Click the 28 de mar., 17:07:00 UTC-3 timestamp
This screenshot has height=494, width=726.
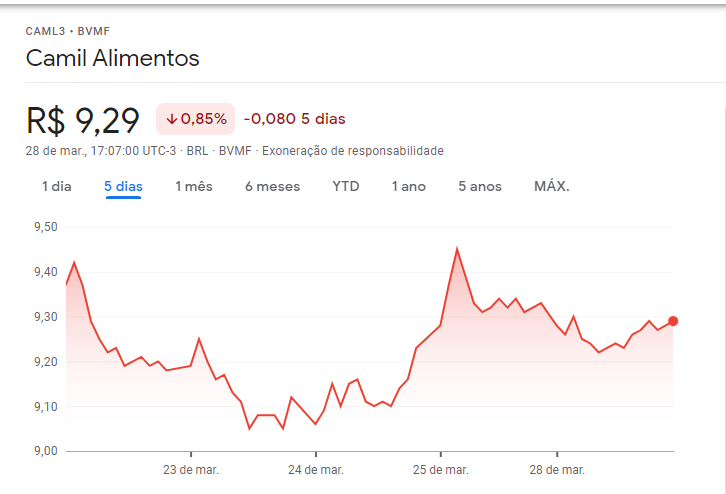101,151
